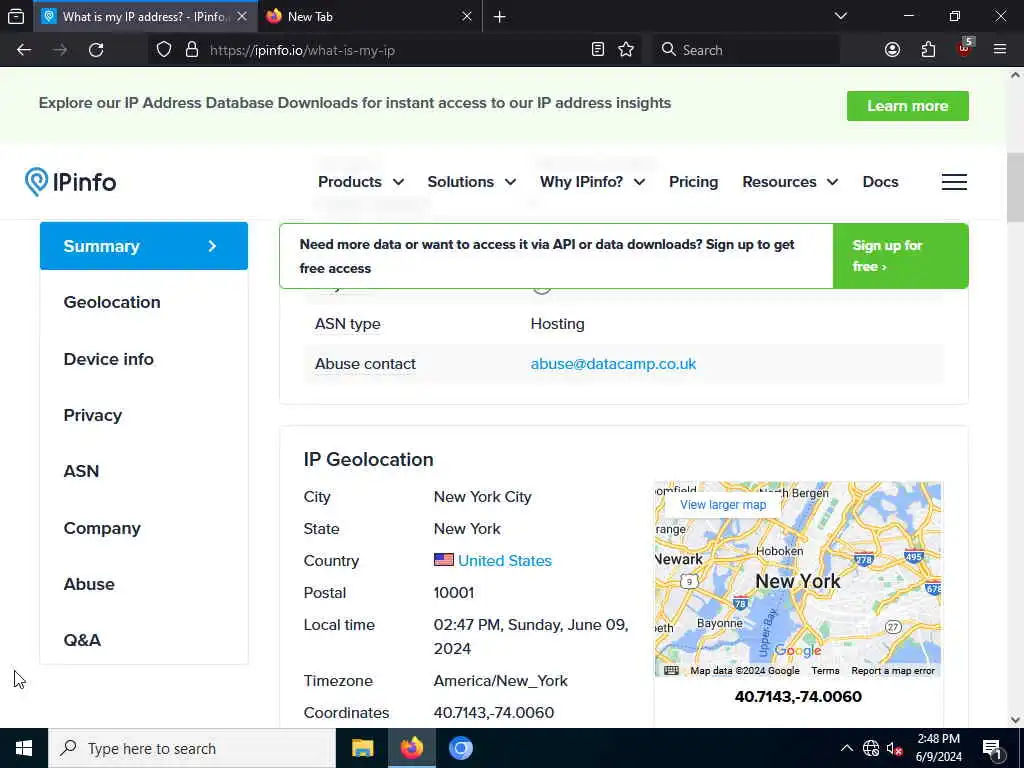Reload the current page
Viewport: 1024px width, 768px height.
pyautogui.click(x=96, y=50)
